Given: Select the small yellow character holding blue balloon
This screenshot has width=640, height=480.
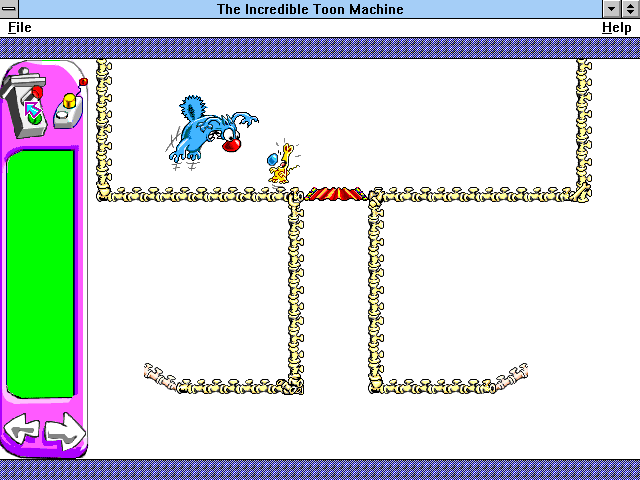Looking at the screenshot, I should (282, 164).
